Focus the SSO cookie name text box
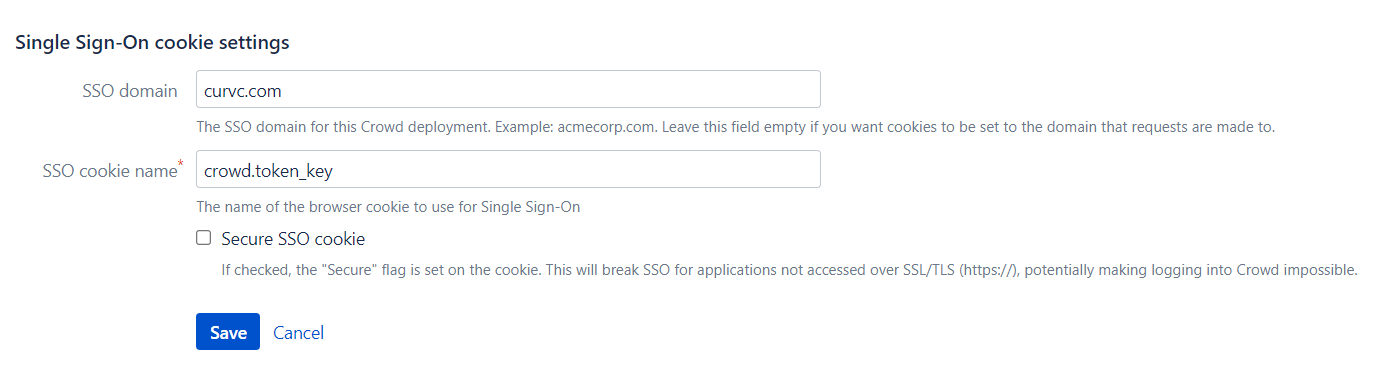This screenshot has width=1396, height=366. coord(508,169)
